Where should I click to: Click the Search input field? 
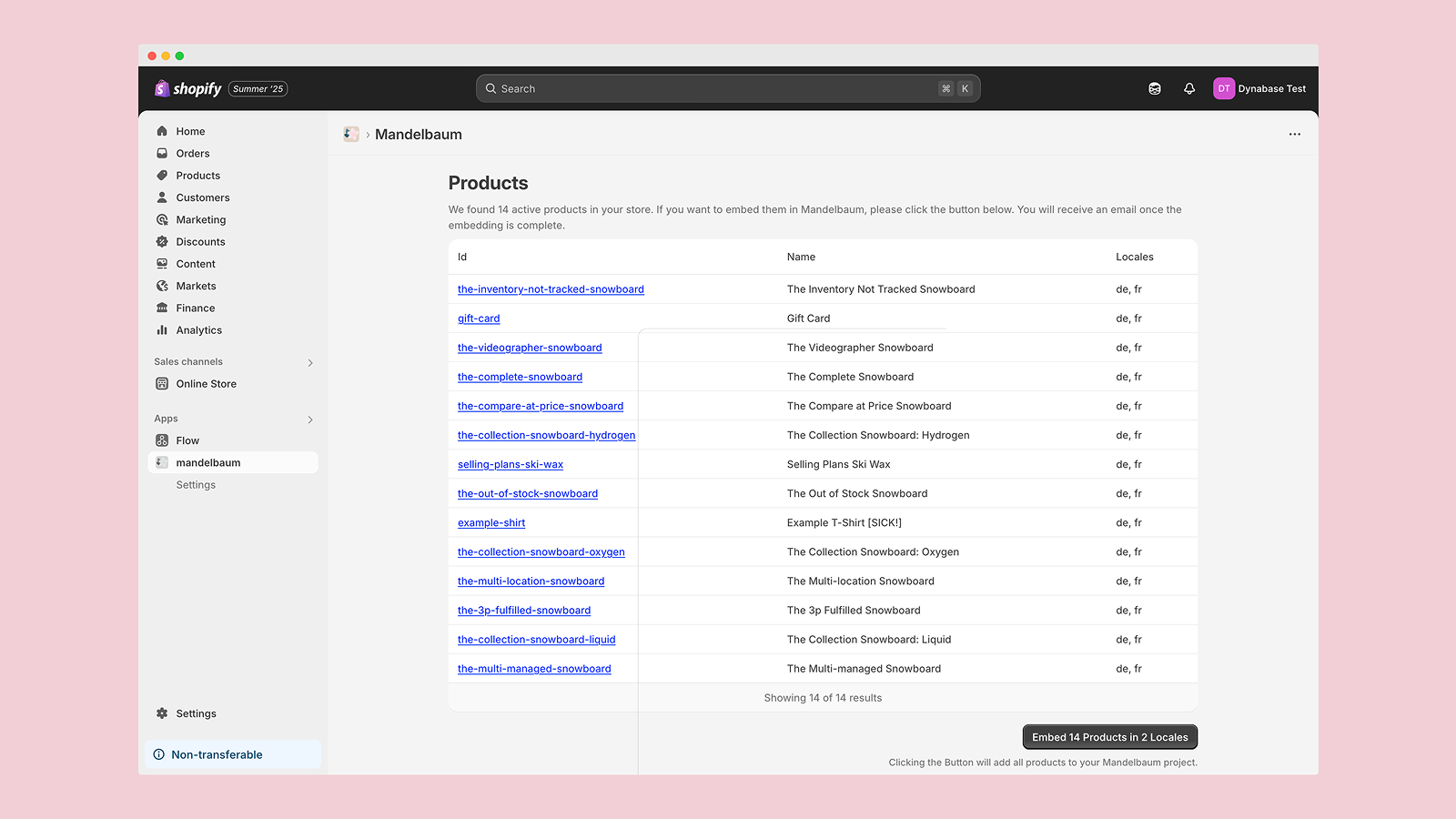pyautogui.click(x=728, y=88)
